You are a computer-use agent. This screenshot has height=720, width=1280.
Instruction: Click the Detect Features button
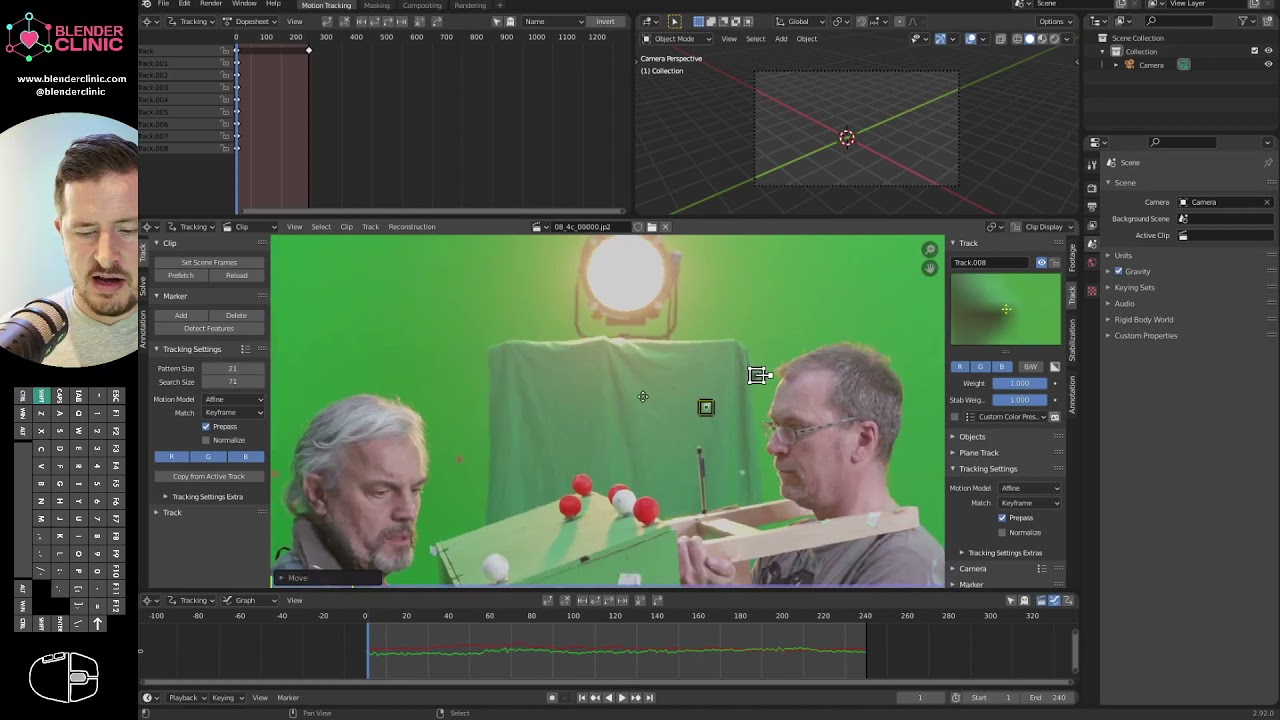point(209,329)
